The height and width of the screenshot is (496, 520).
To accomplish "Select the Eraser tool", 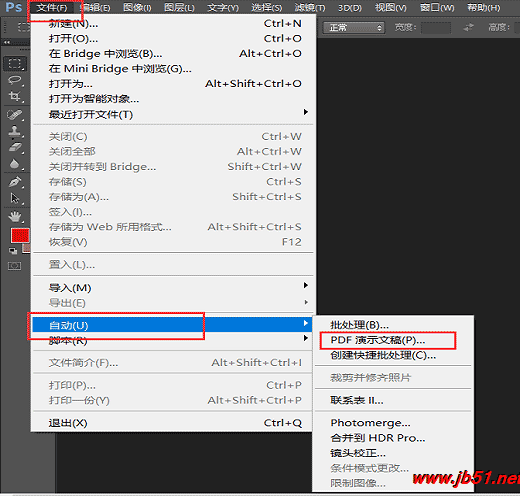I will [15, 147].
